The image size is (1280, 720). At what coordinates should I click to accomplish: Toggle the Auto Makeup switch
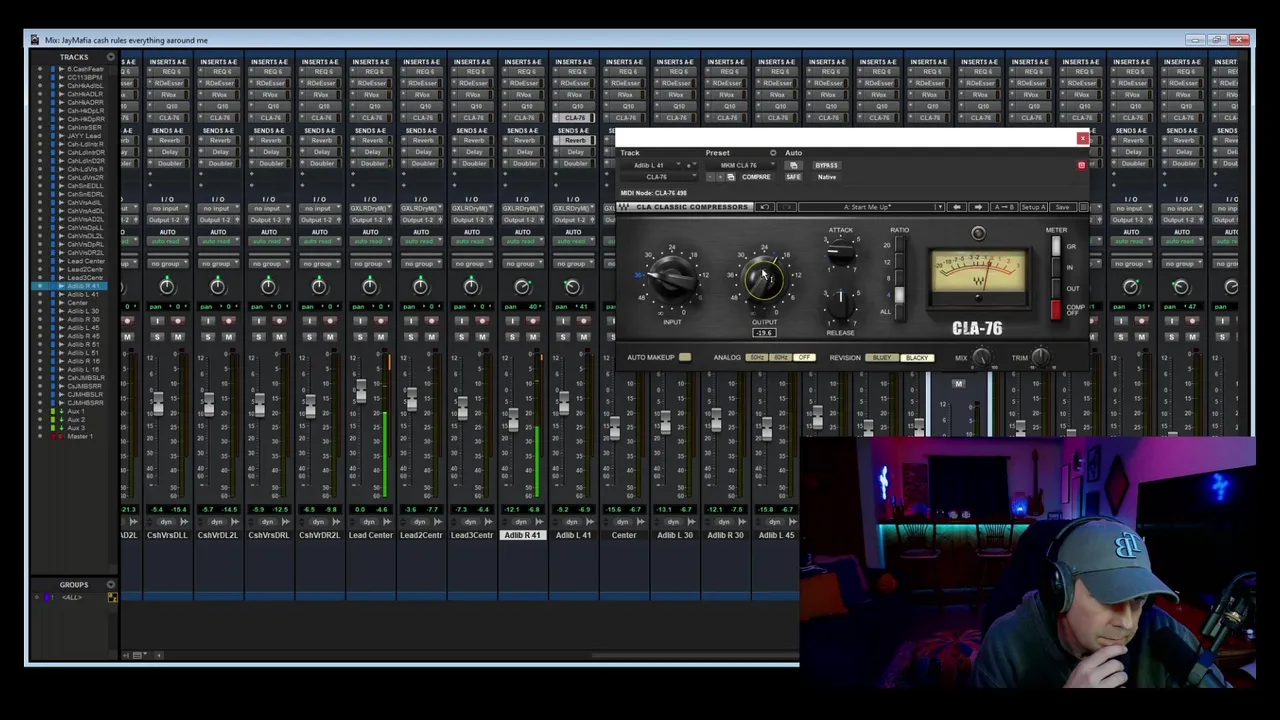685,357
